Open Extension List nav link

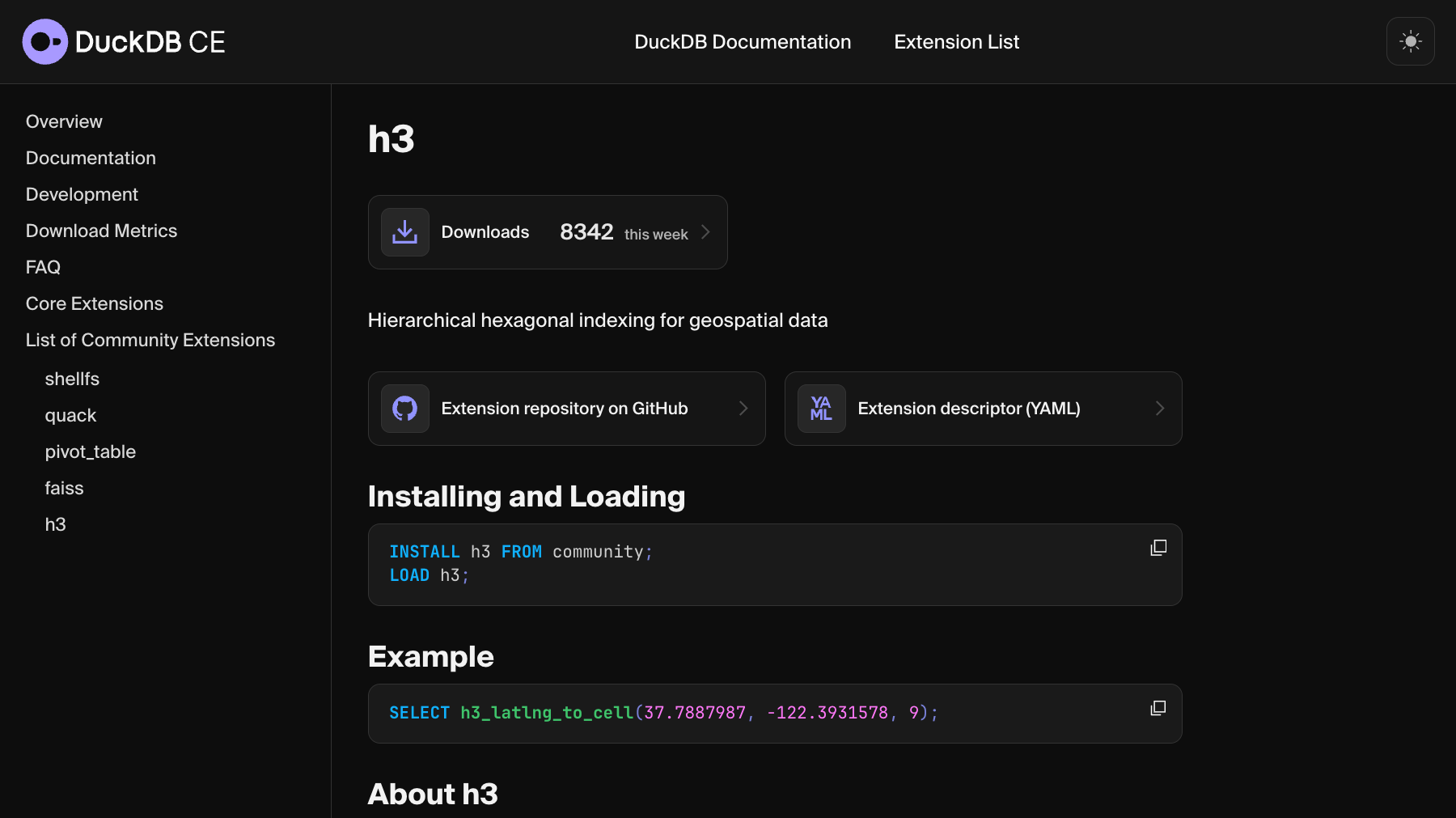point(956,42)
